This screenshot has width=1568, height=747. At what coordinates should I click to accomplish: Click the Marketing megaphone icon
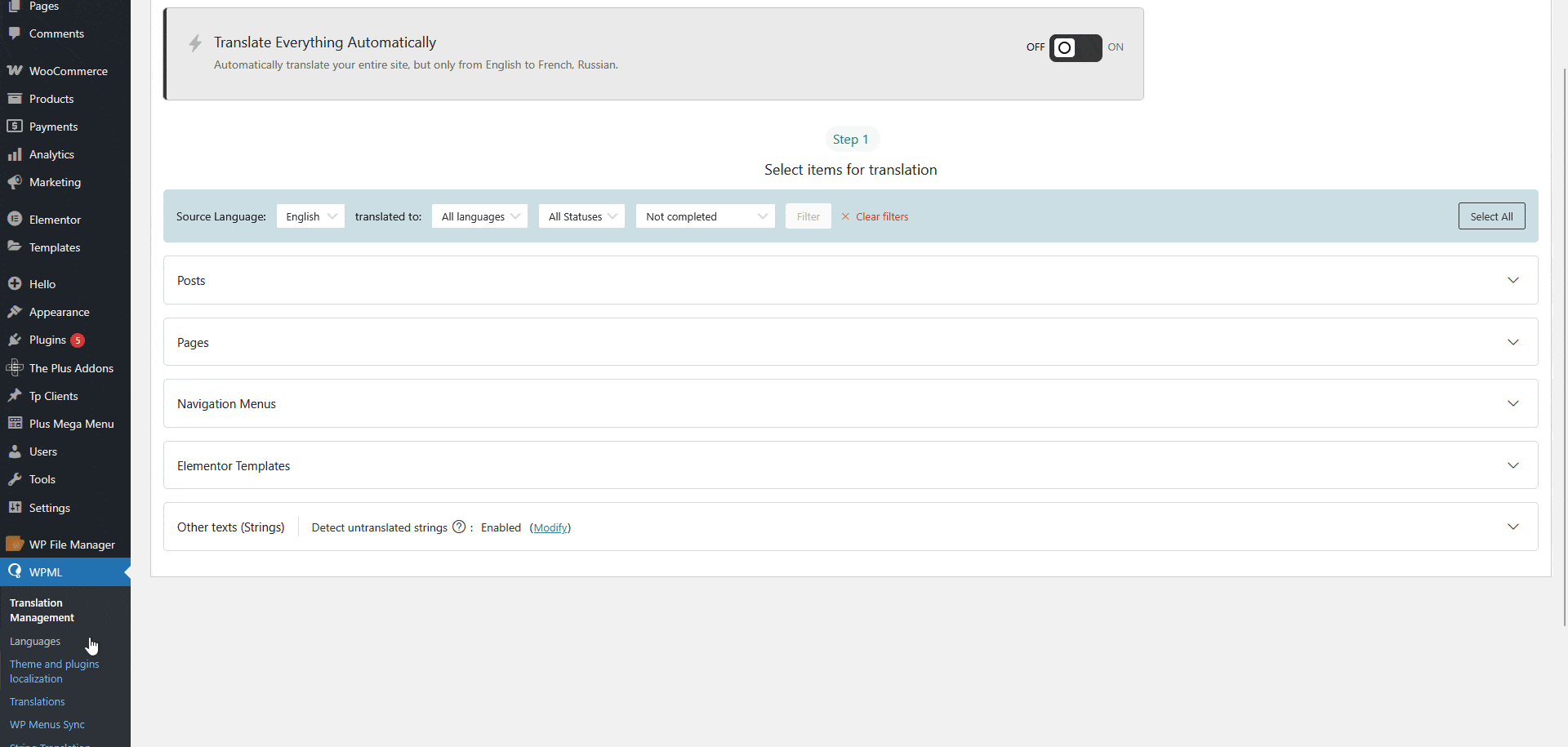[x=15, y=182]
